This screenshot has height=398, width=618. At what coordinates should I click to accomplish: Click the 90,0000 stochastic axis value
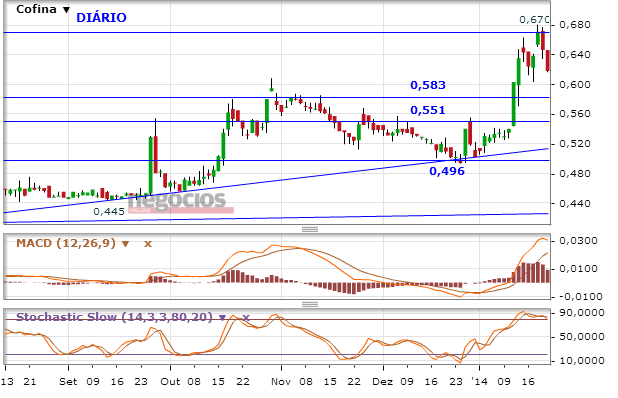(x=582, y=313)
